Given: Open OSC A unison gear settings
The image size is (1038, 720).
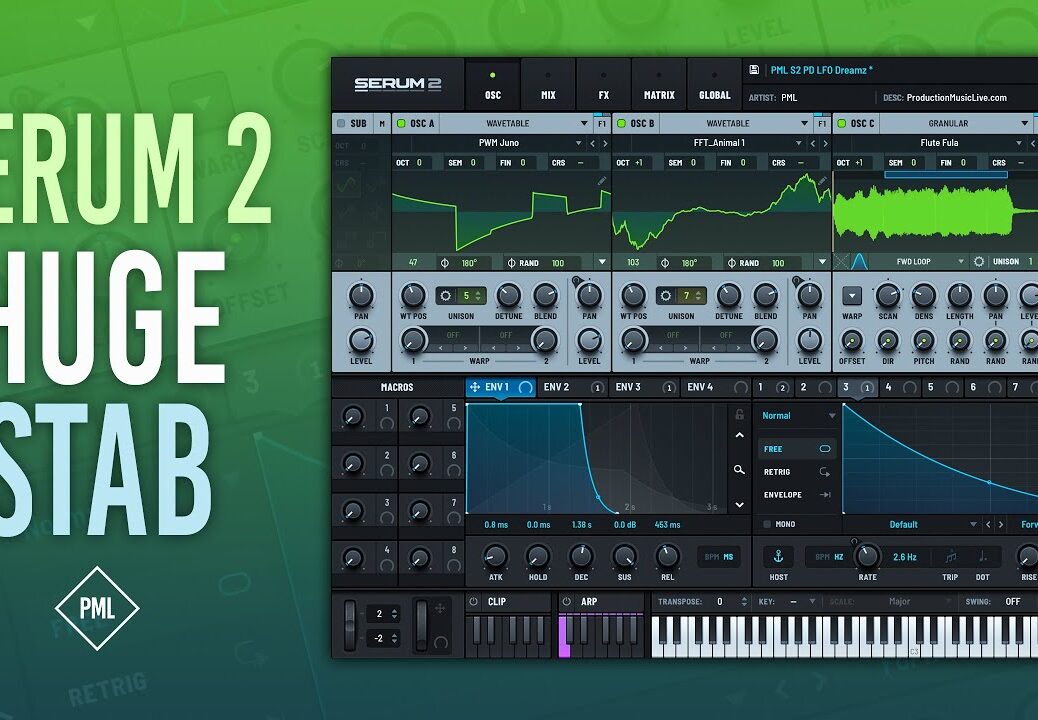Looking at the screenshot, I should (x=446, y=296).
